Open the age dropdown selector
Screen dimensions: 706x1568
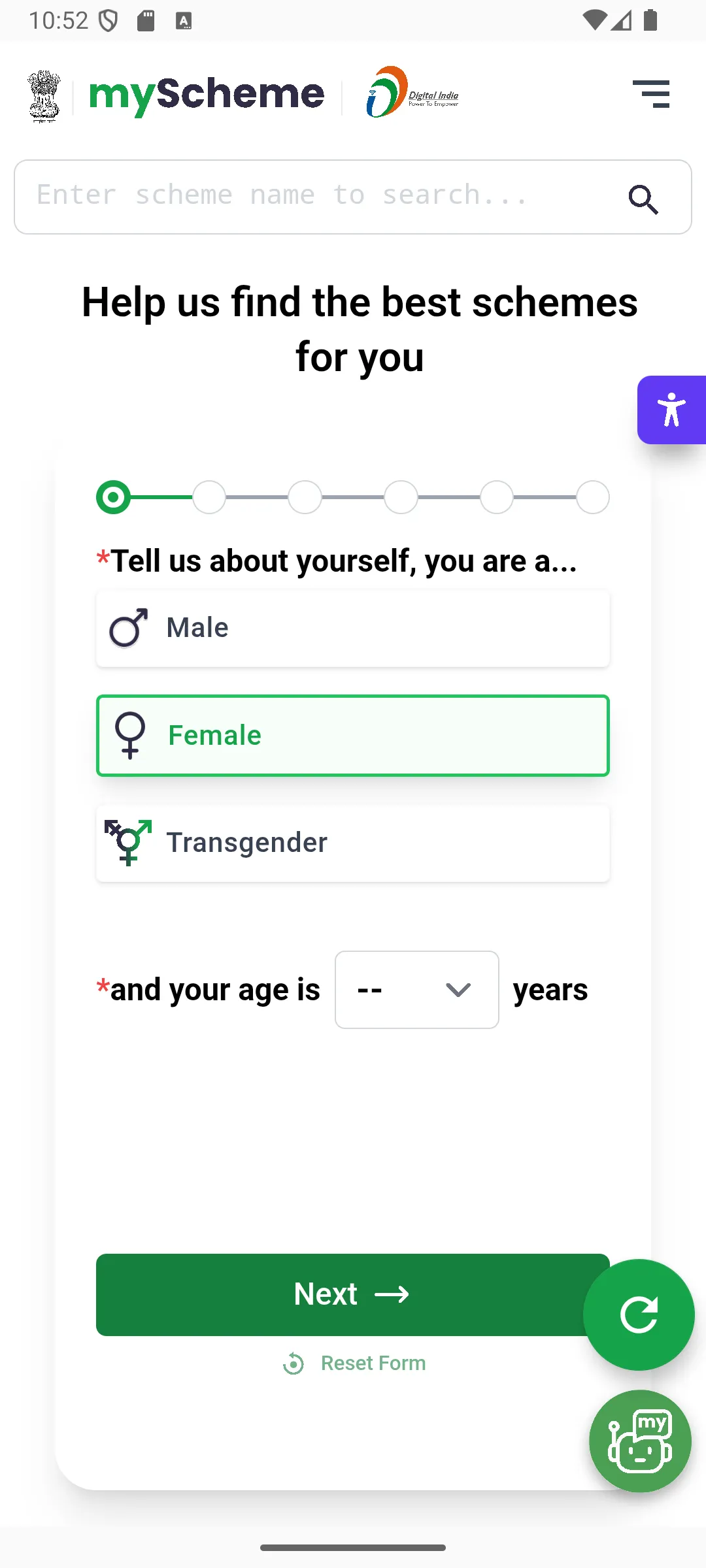click(416, 990)
